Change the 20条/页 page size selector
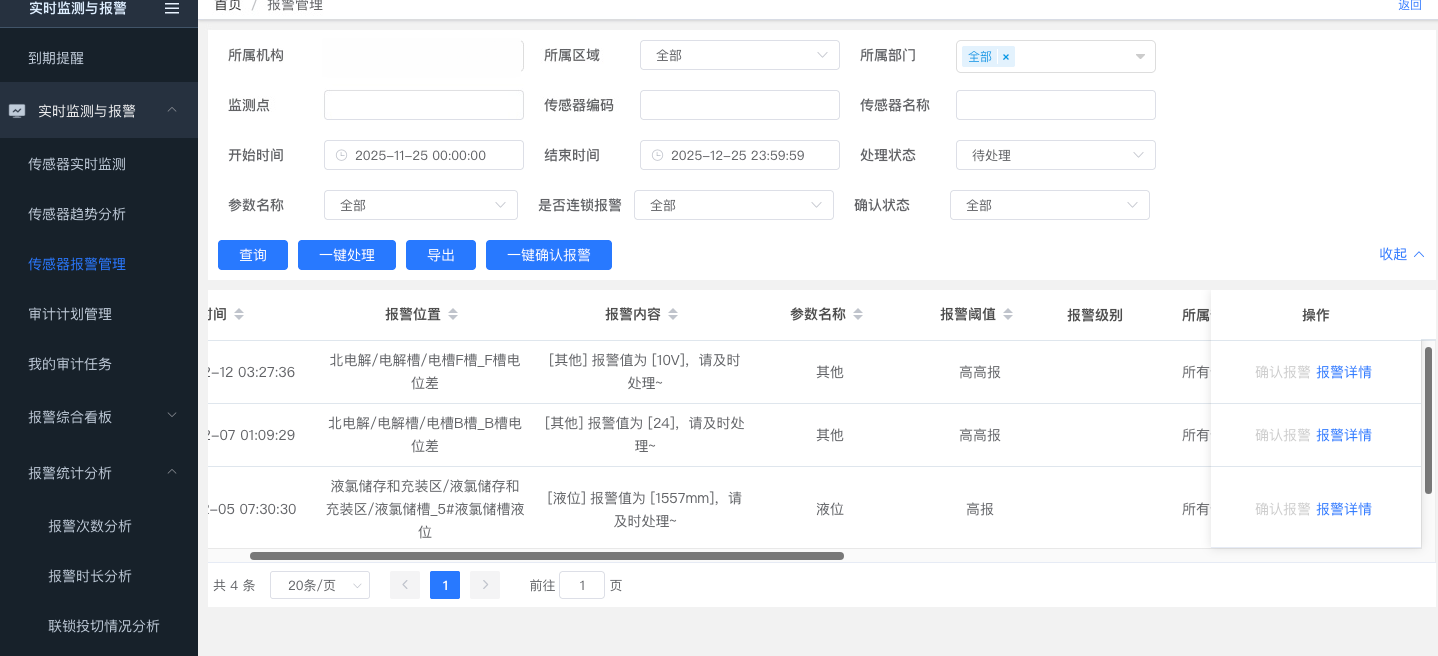The height and width of the screenshot is (656, 1438). 320,586
